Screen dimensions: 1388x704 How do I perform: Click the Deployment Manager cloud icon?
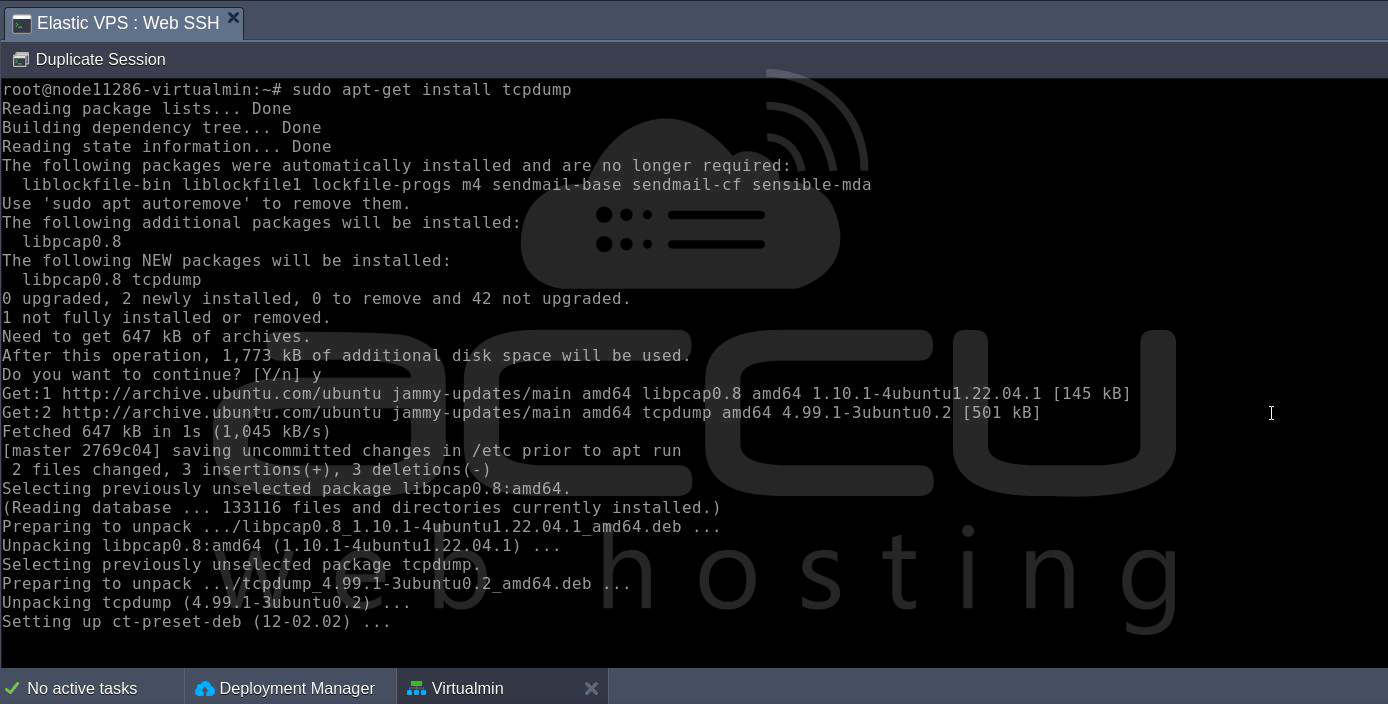click(205, 689)
